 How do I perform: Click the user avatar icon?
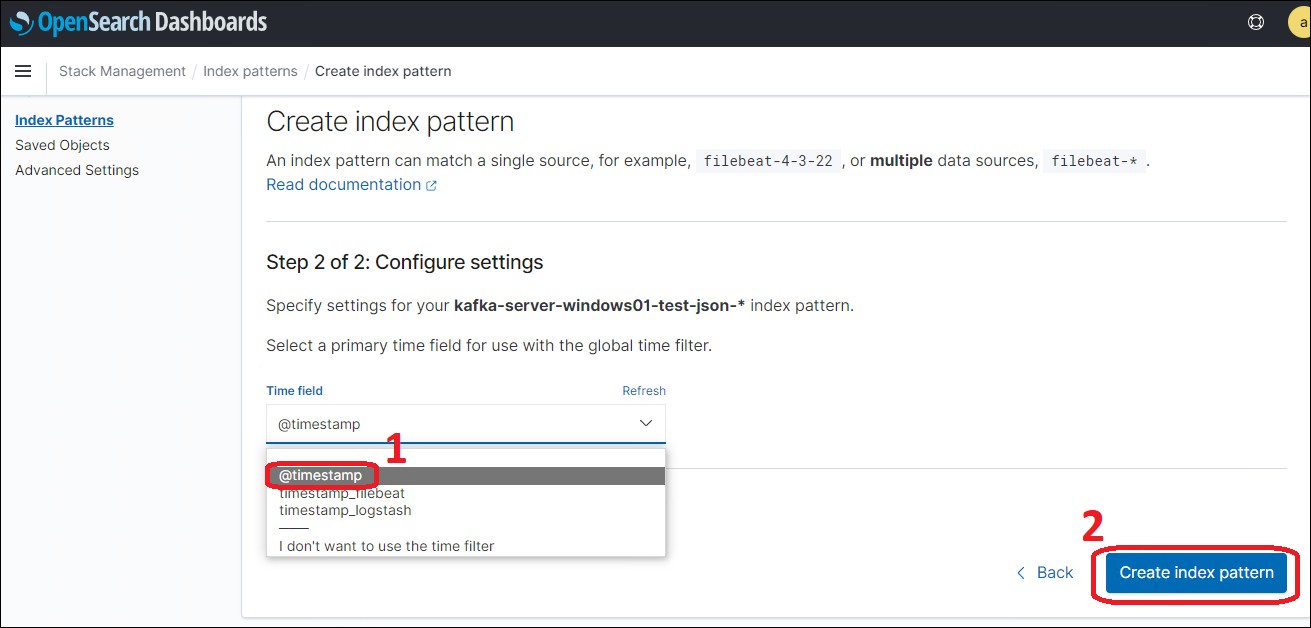(x=1299, y=22)
